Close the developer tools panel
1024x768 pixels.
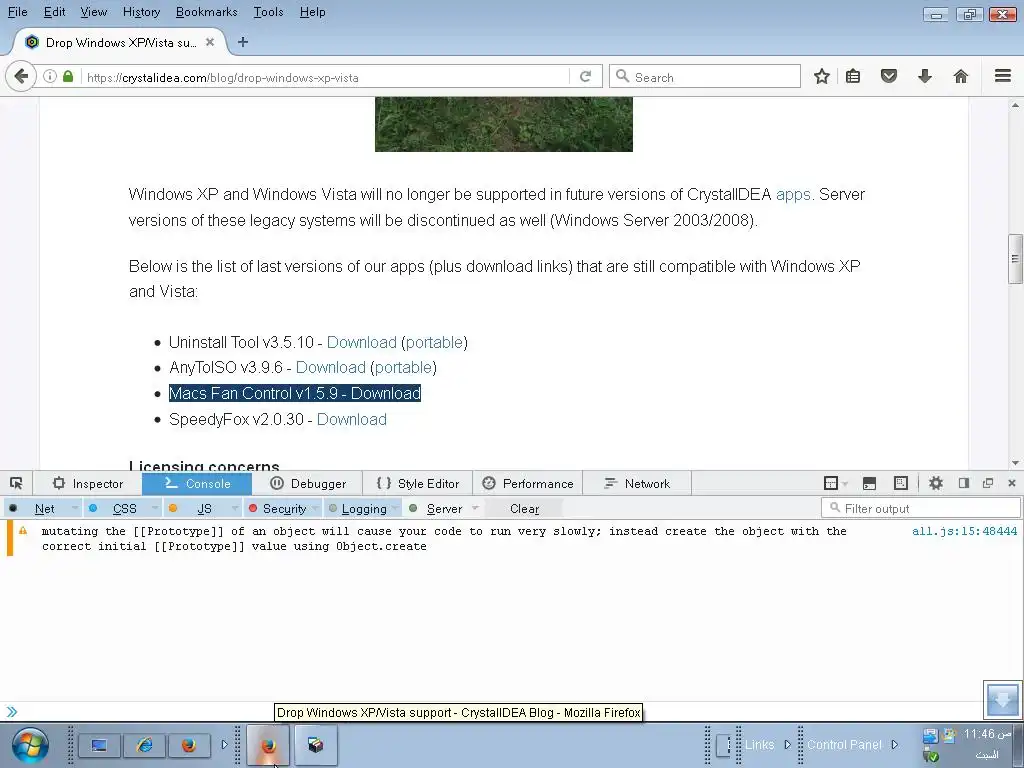click(x=1012, y=483)
